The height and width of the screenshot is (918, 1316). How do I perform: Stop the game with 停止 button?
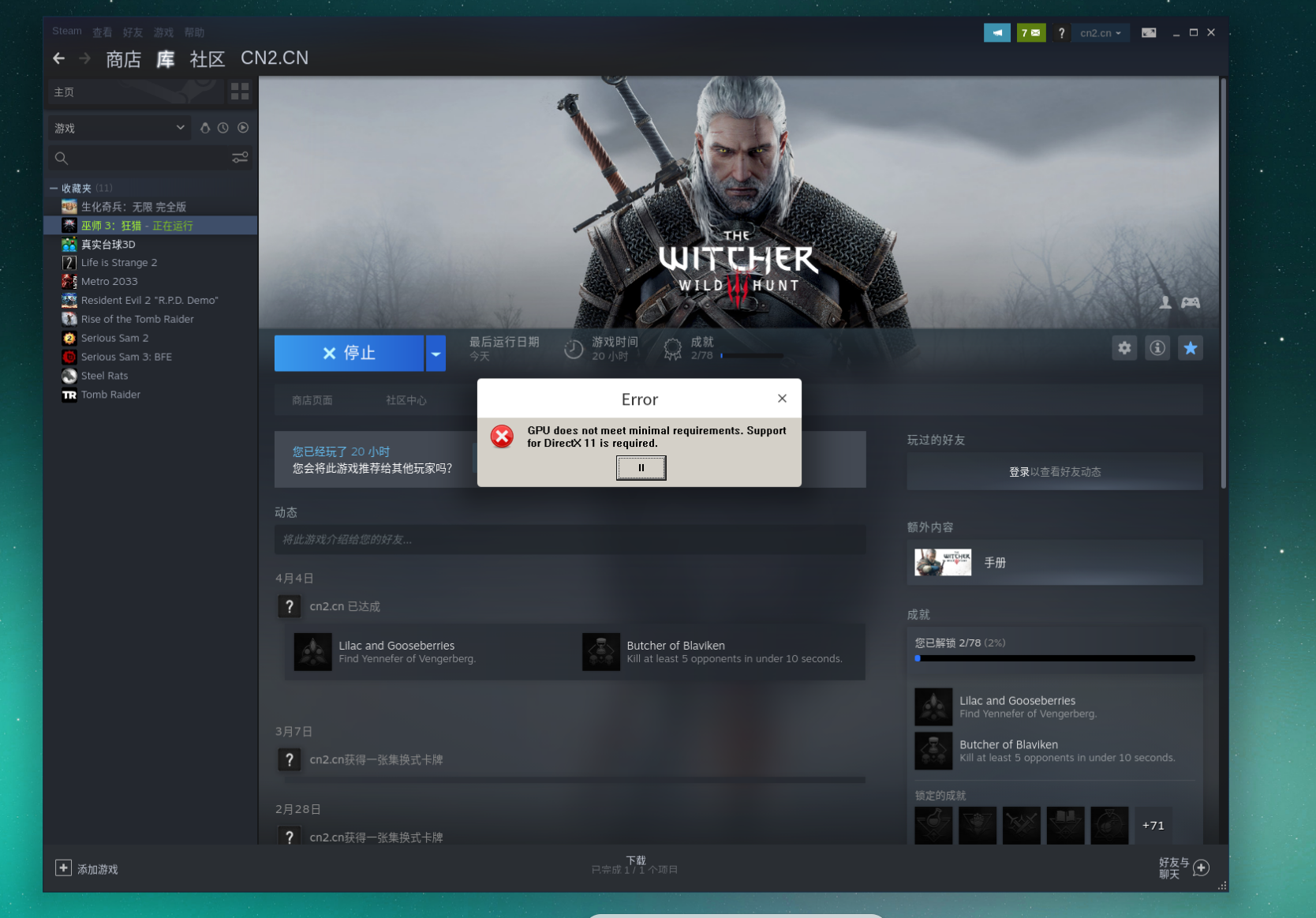(x=349, y=354)
